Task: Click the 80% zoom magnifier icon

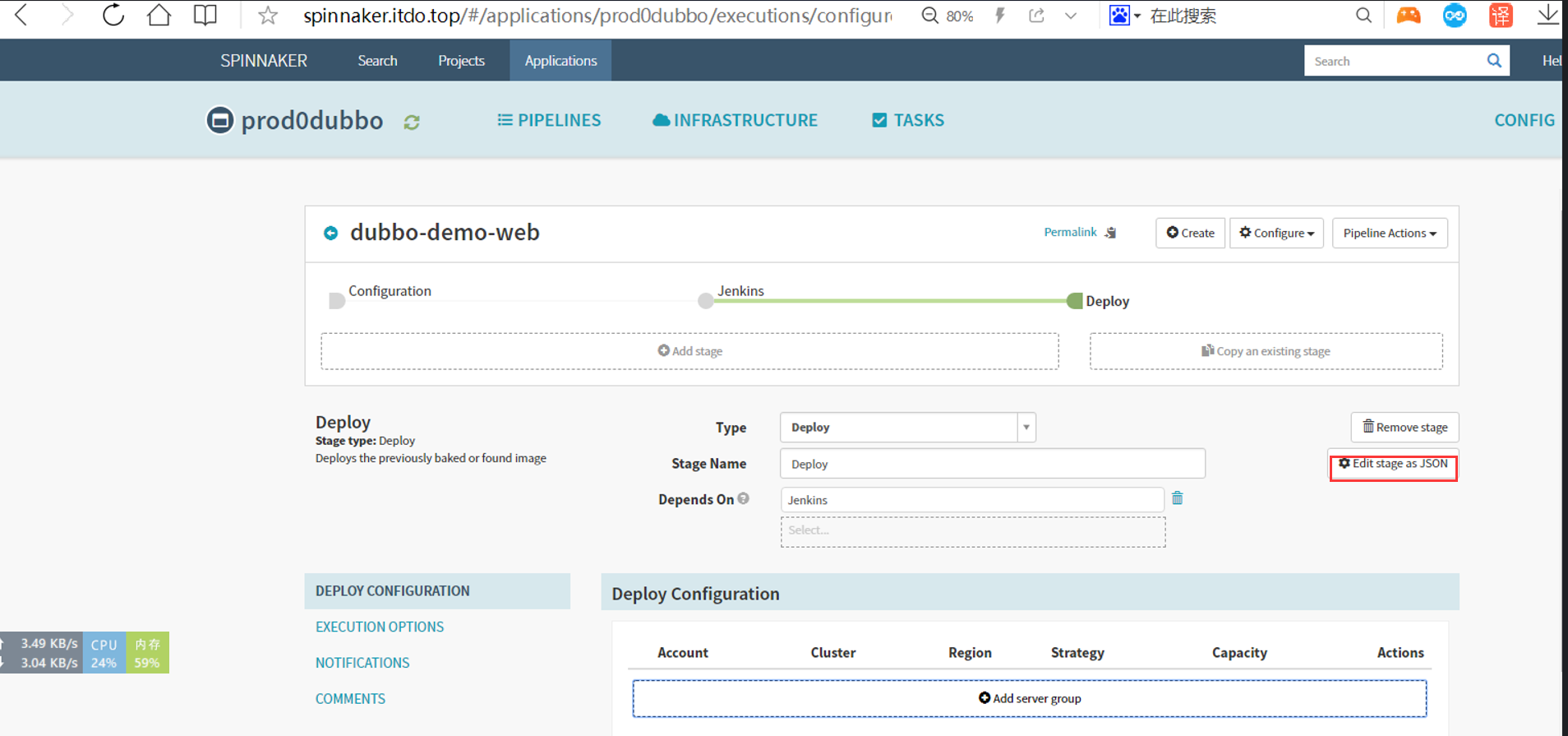Action: (929, 16)
